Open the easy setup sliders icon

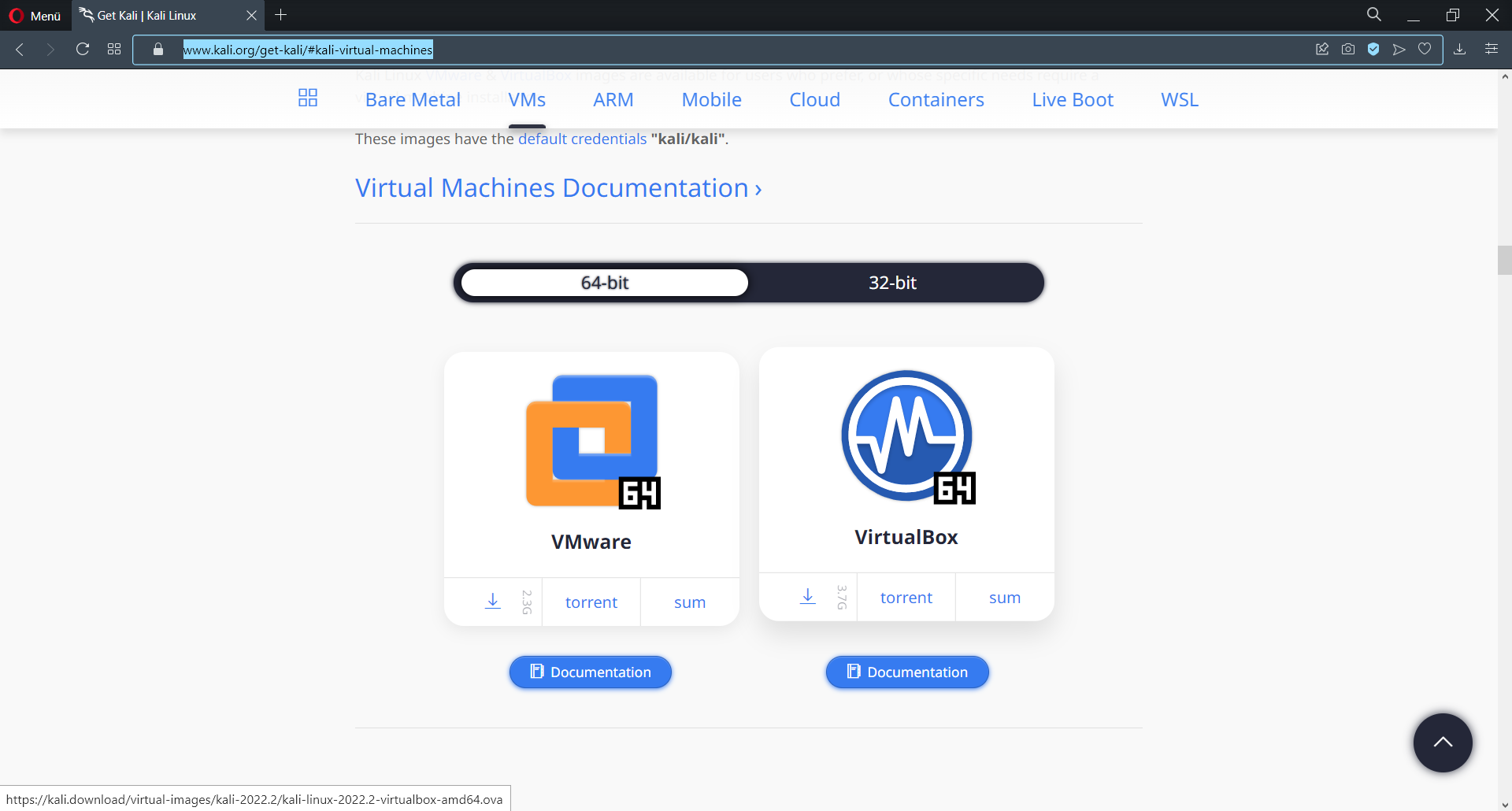coord(1492,49)
